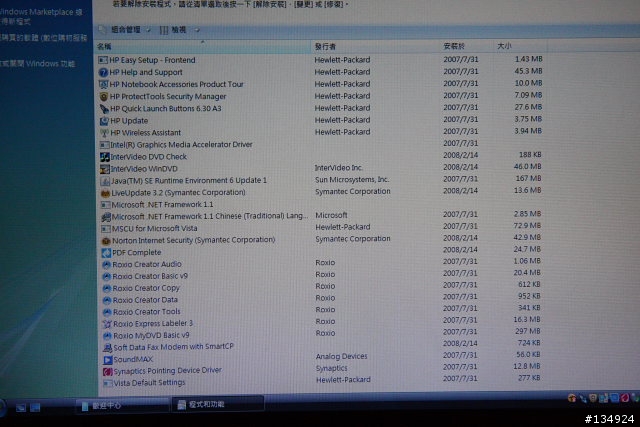Click the HP ProtectTools Security Manager shield icon

(104, 97)
